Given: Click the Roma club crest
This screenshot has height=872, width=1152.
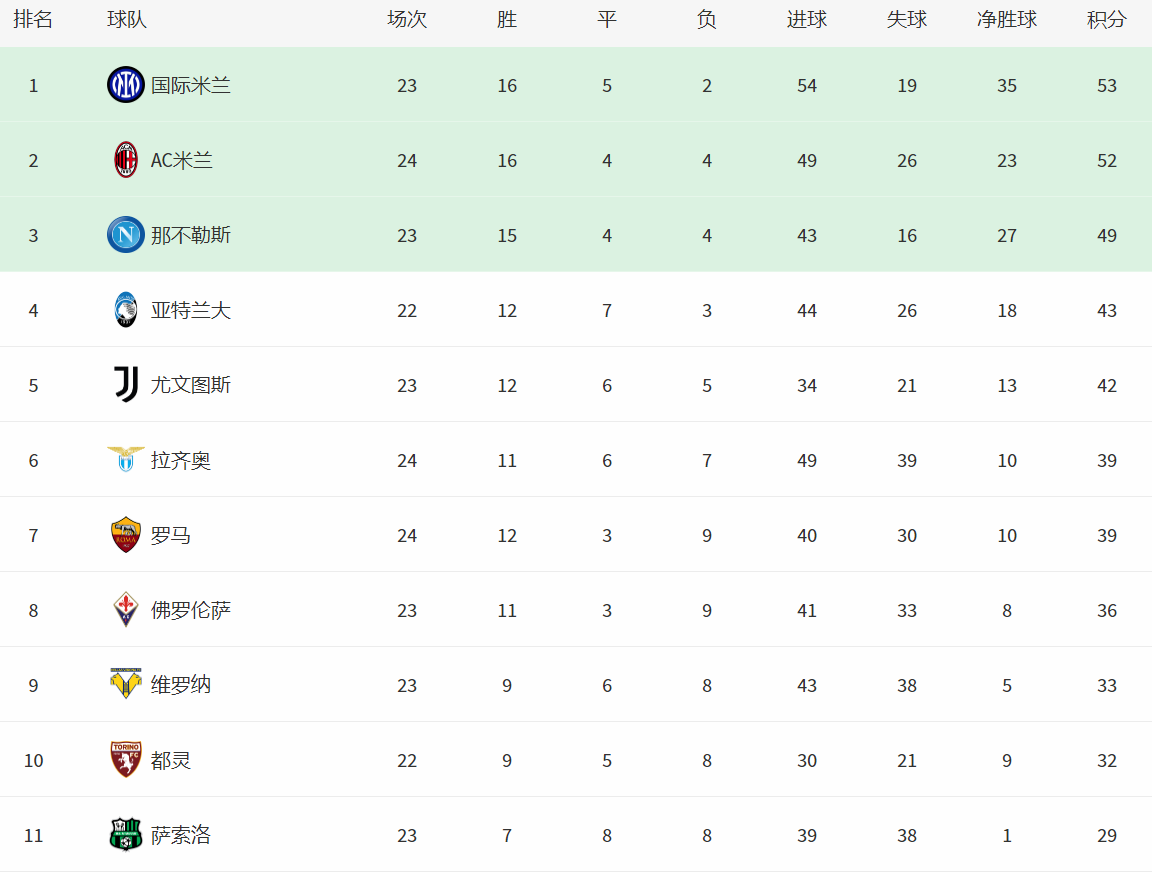Looking at the screenshot, I should point(126,535).
